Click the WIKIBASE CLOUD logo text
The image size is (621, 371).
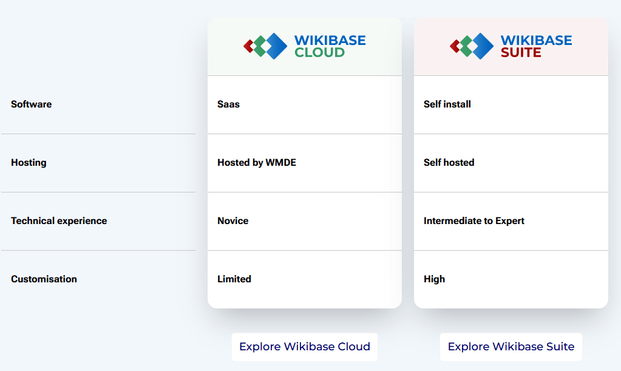[330, 46]
